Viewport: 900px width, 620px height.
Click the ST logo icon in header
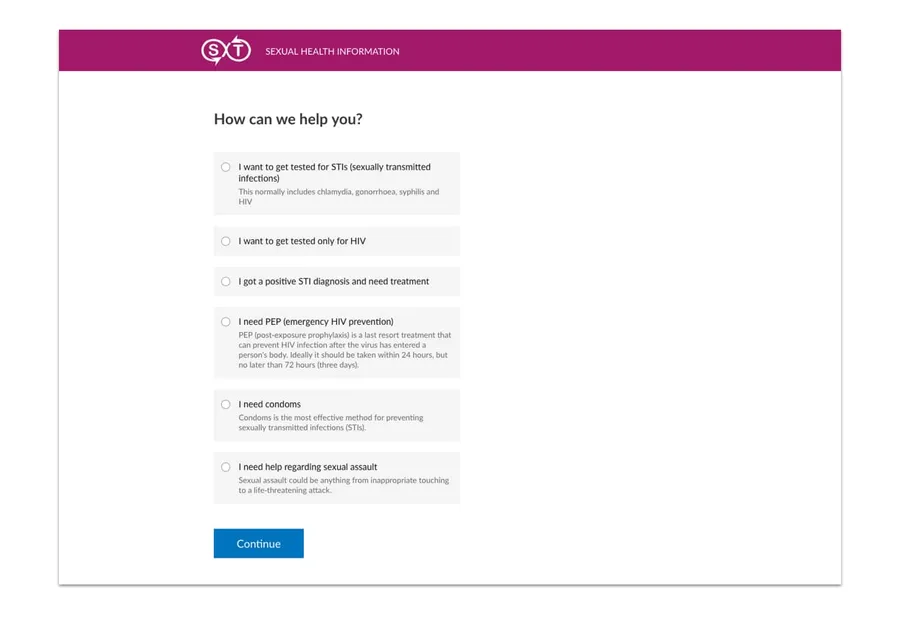[x=225, y=50]
